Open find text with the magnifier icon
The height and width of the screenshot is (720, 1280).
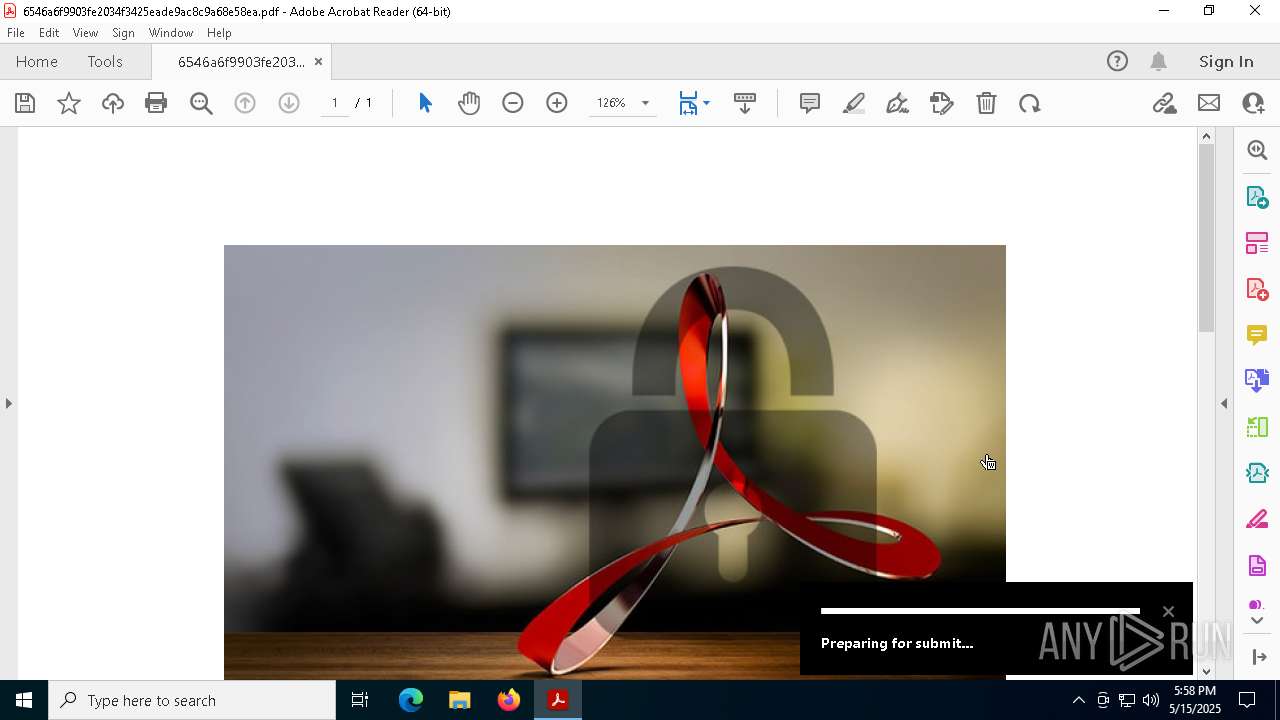point(201,103)
